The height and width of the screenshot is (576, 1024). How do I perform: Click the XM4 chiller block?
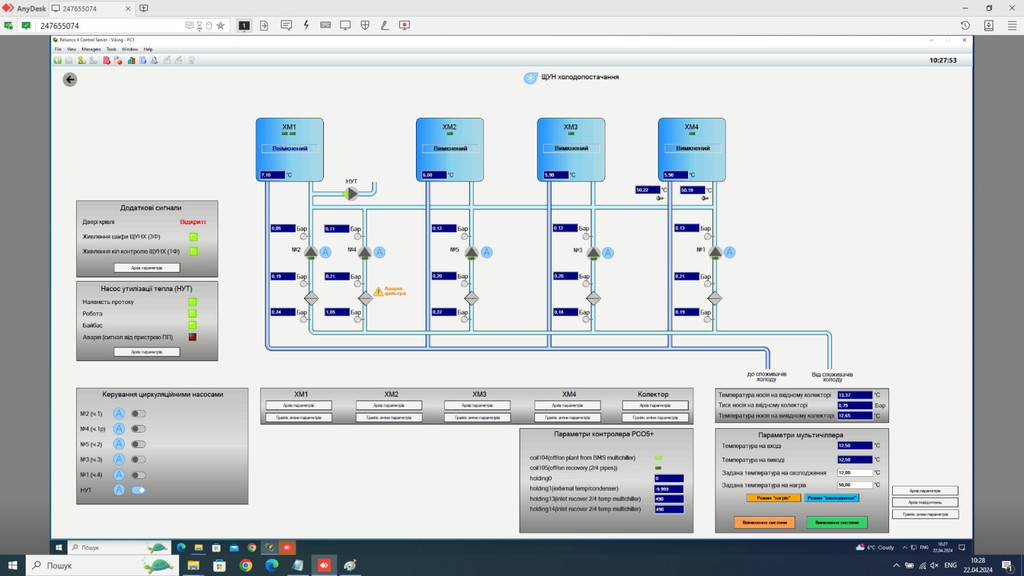[x=692, y=150]
